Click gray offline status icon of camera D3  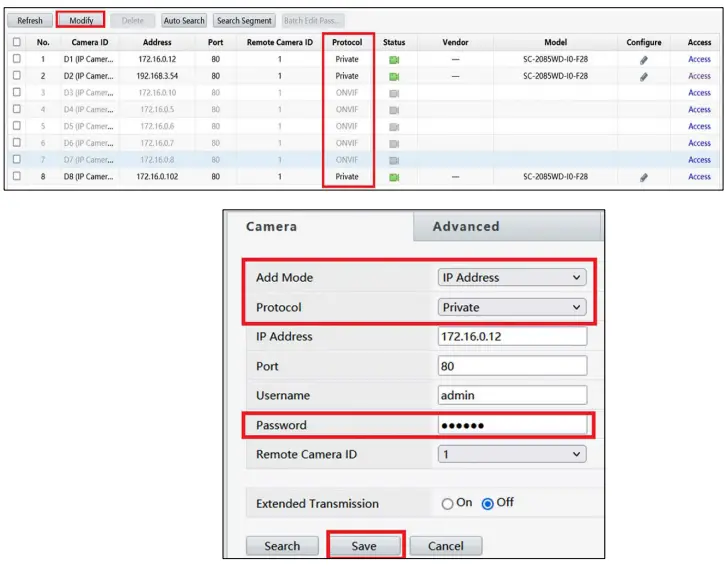(x=394, y=93)
